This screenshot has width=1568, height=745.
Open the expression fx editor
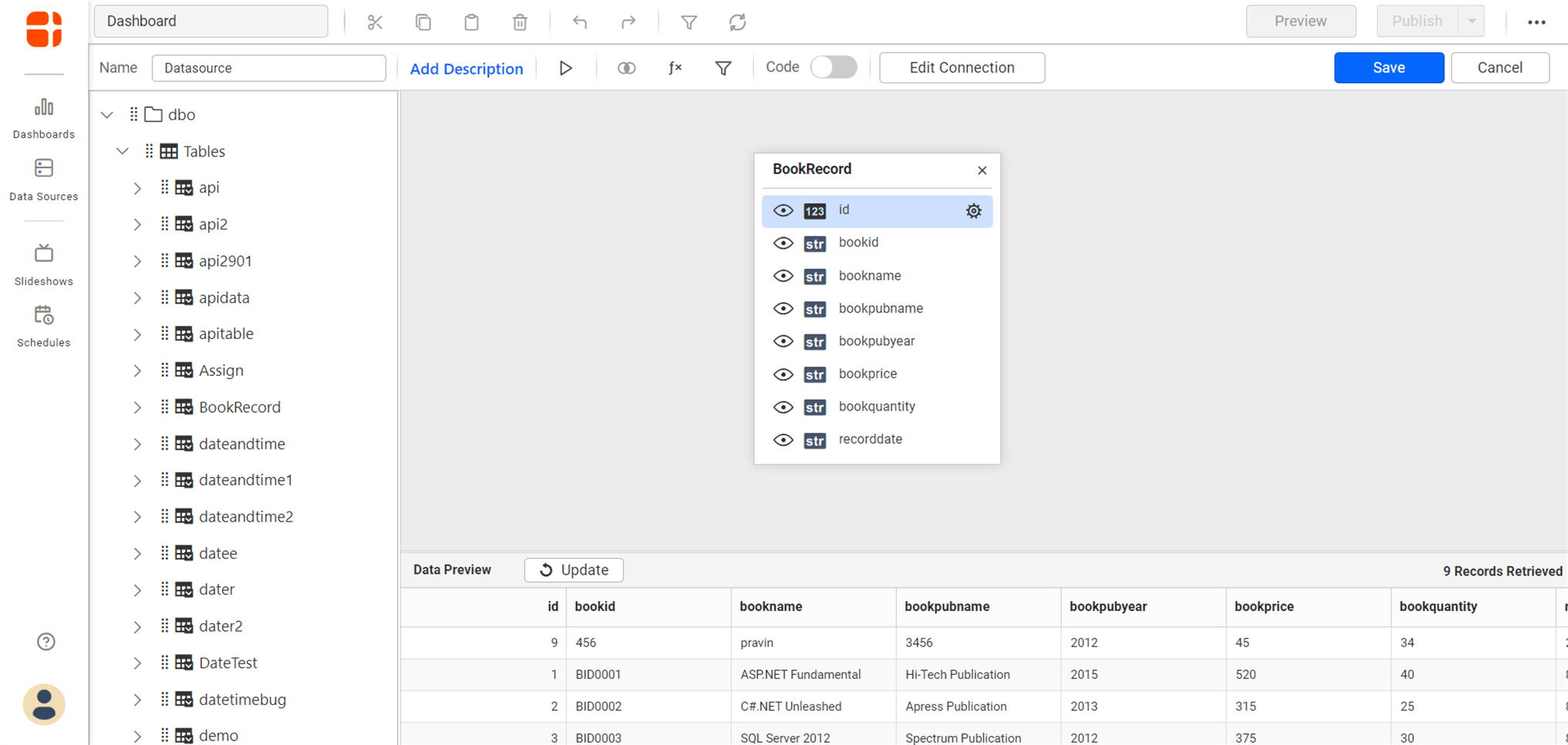click(675, 68)
